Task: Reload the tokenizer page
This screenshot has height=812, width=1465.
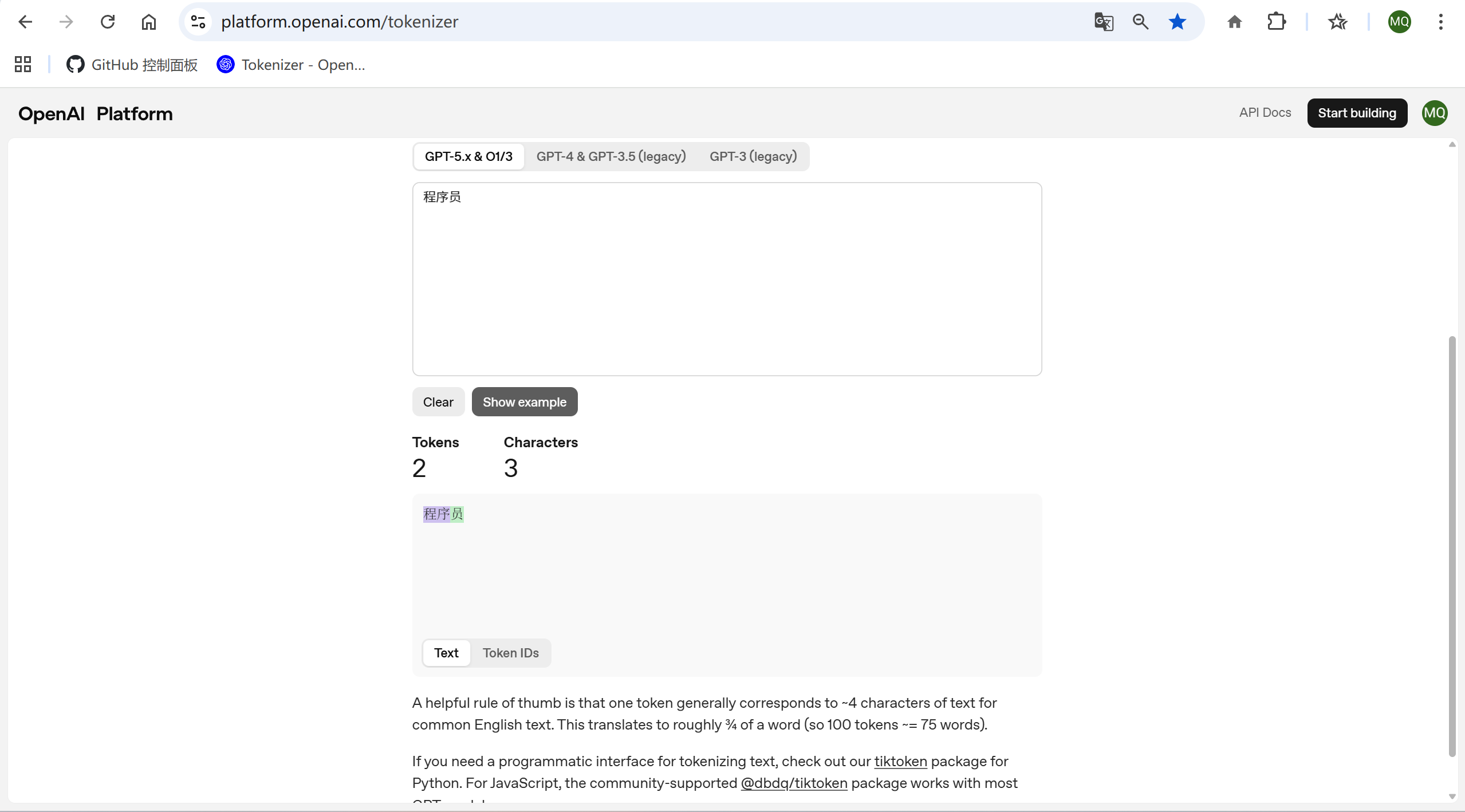Action: (x=108, y=22)
